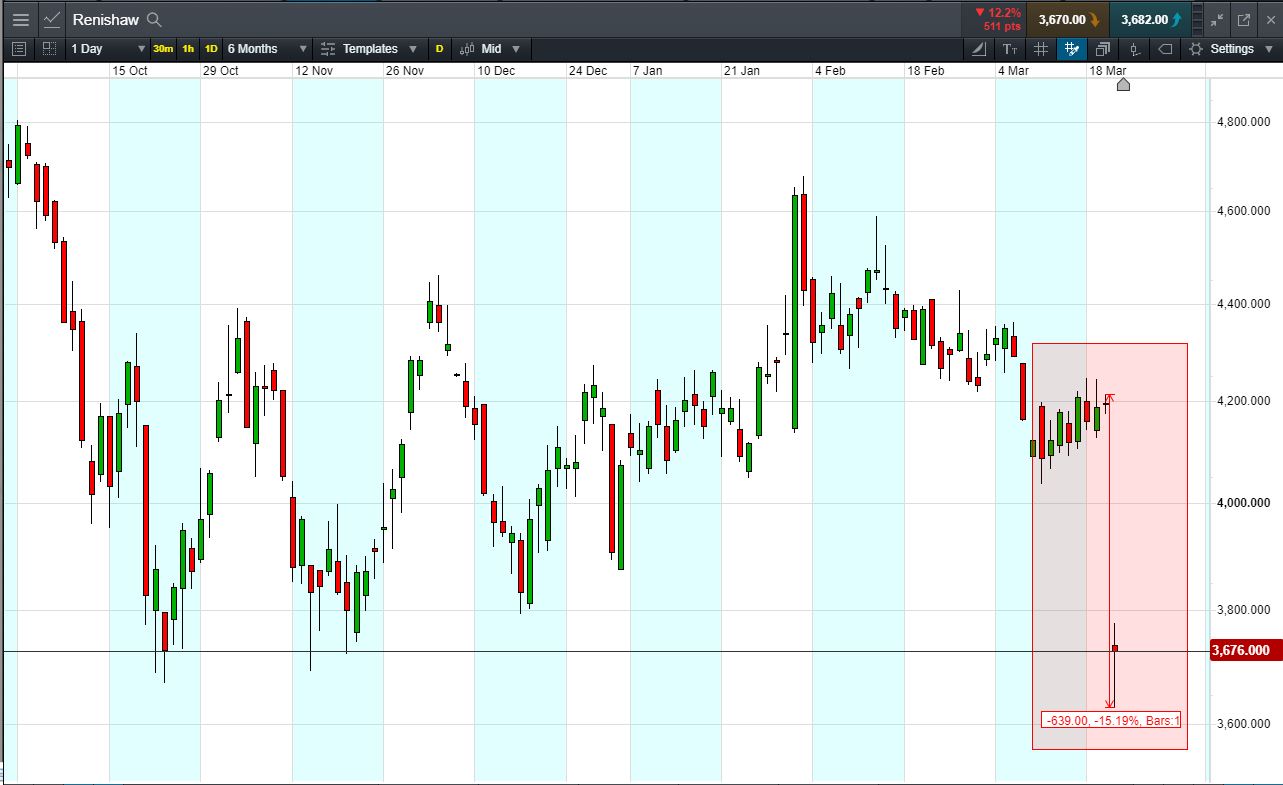Open the hamburger main menu
This screenshot has height=785, width=1283.
[21, 19]
